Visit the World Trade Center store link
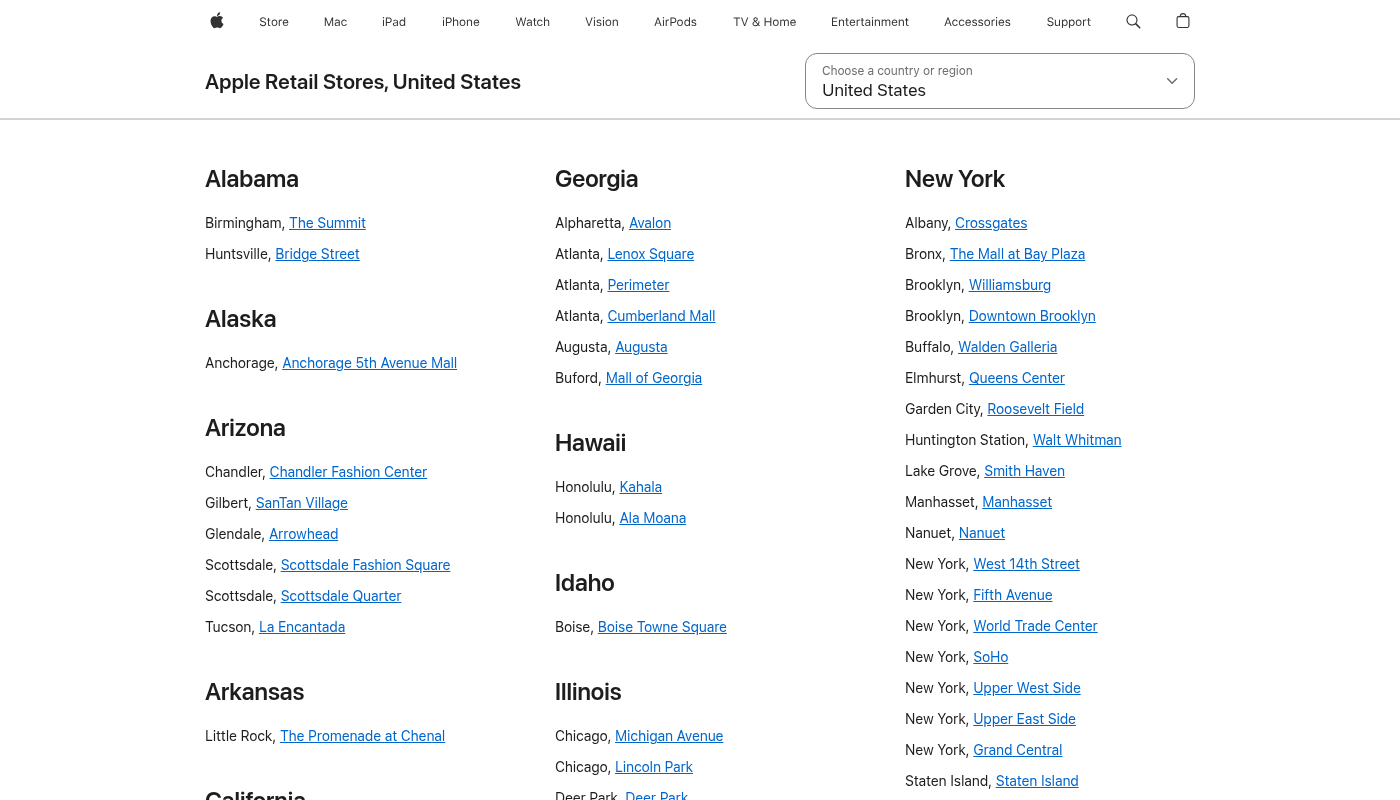The image size is (1400, 800). coord(1035,626)
